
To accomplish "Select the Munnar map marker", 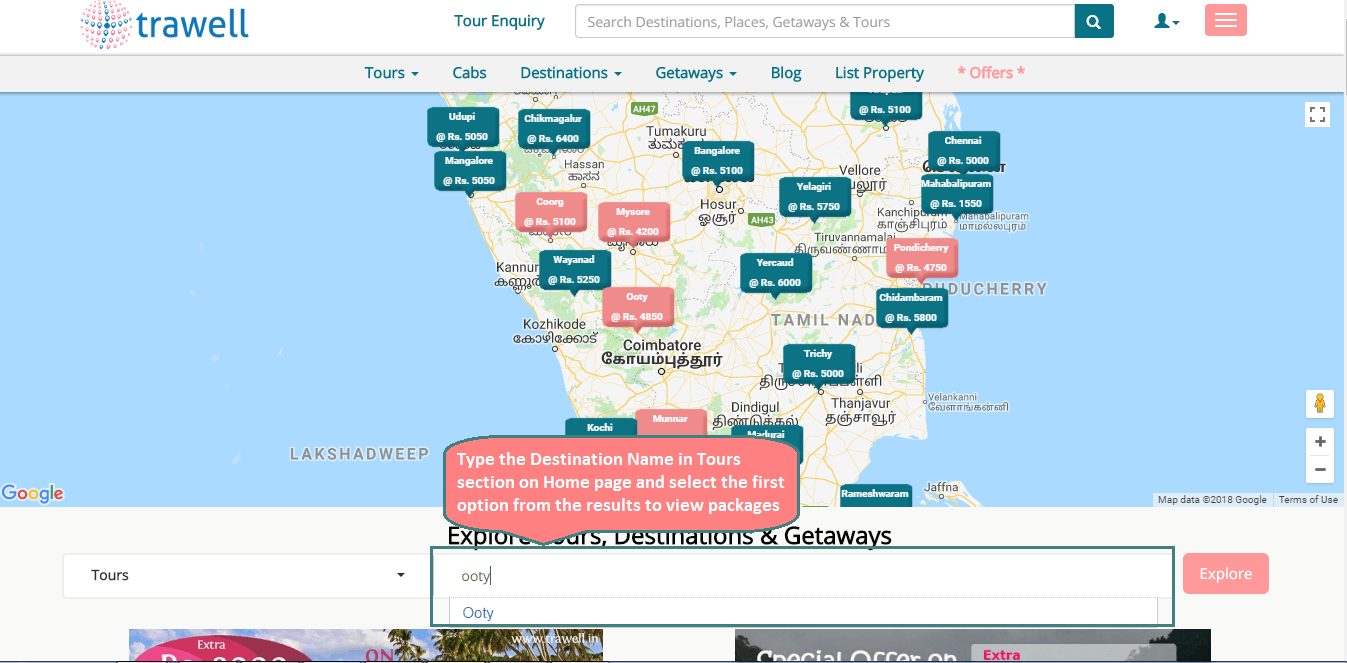I will click(670, 423).
